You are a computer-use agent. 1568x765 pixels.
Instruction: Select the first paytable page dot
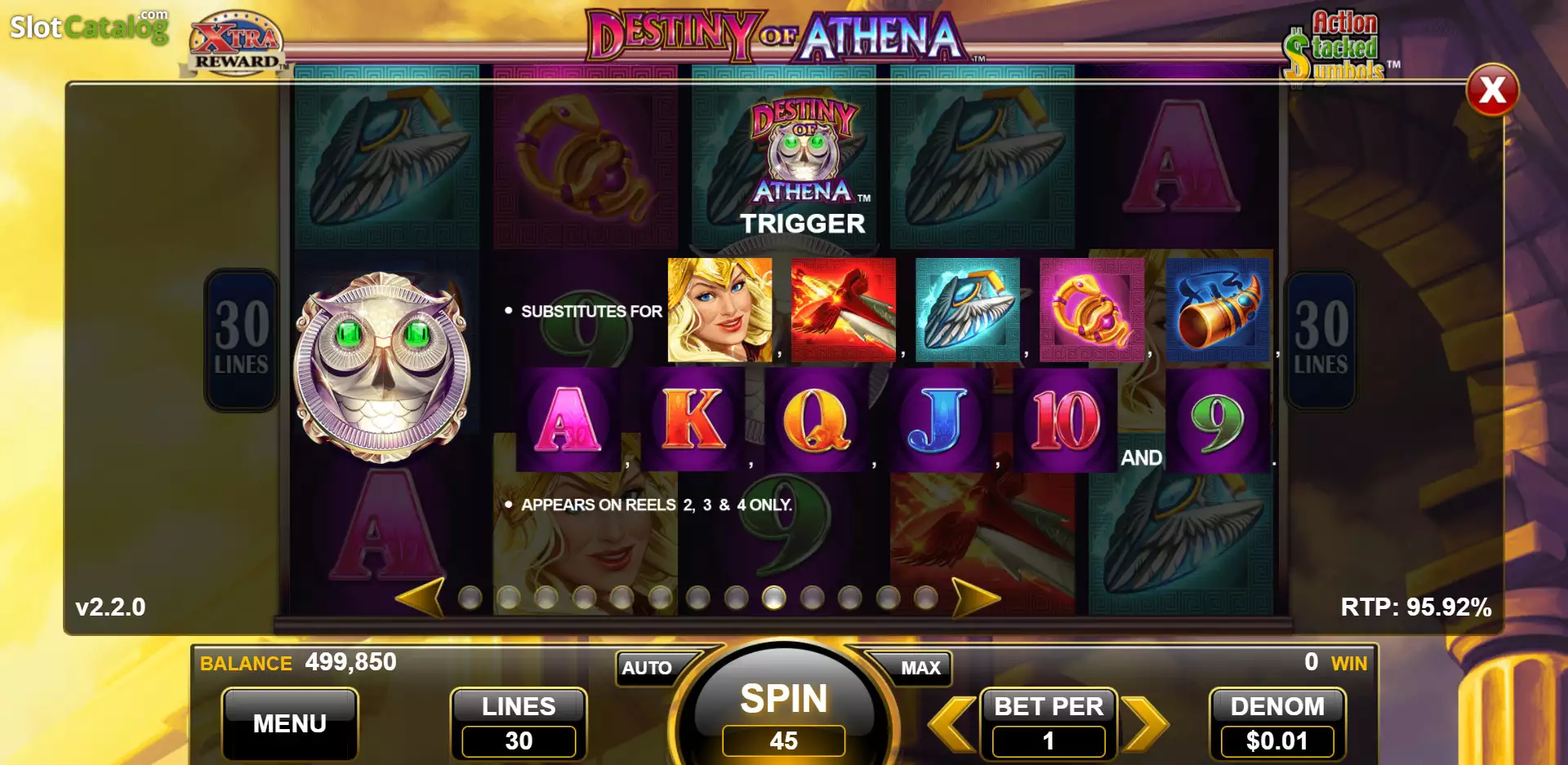(470, 598)
